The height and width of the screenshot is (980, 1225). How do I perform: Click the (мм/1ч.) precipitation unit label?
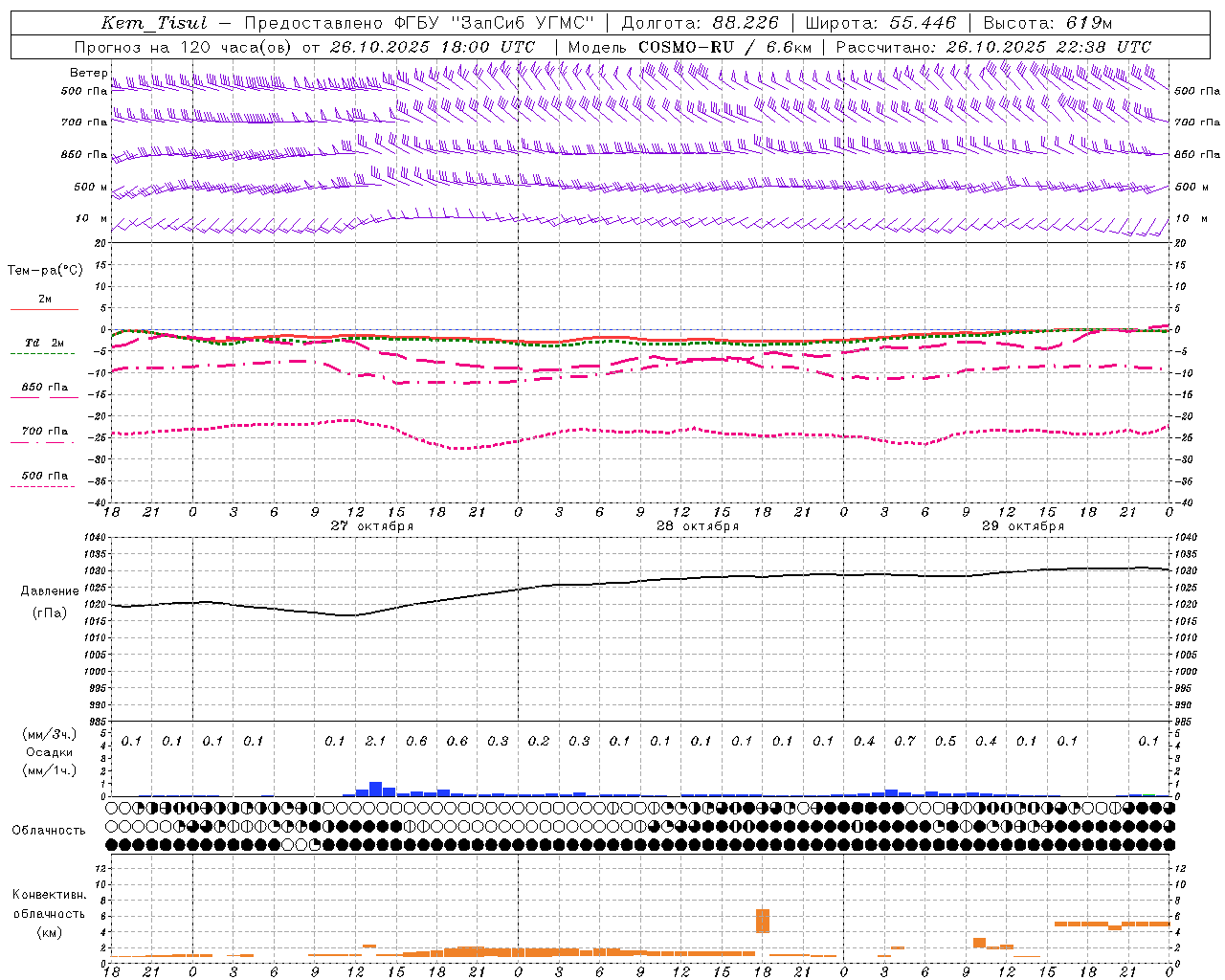pos(50,770)
